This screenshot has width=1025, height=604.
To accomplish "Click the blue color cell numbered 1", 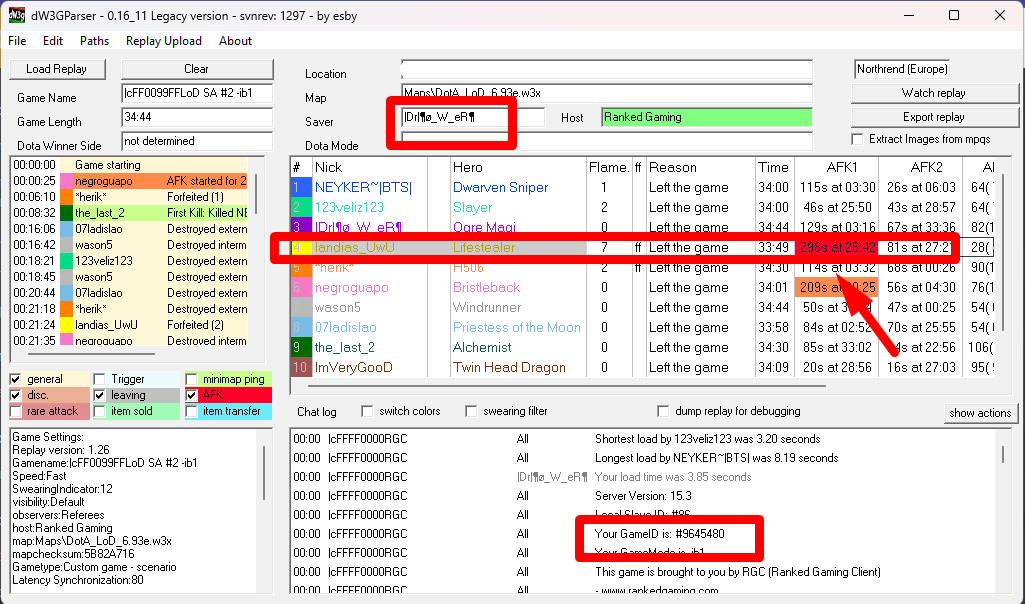I will pyautogui.click(x=300, y=188).
